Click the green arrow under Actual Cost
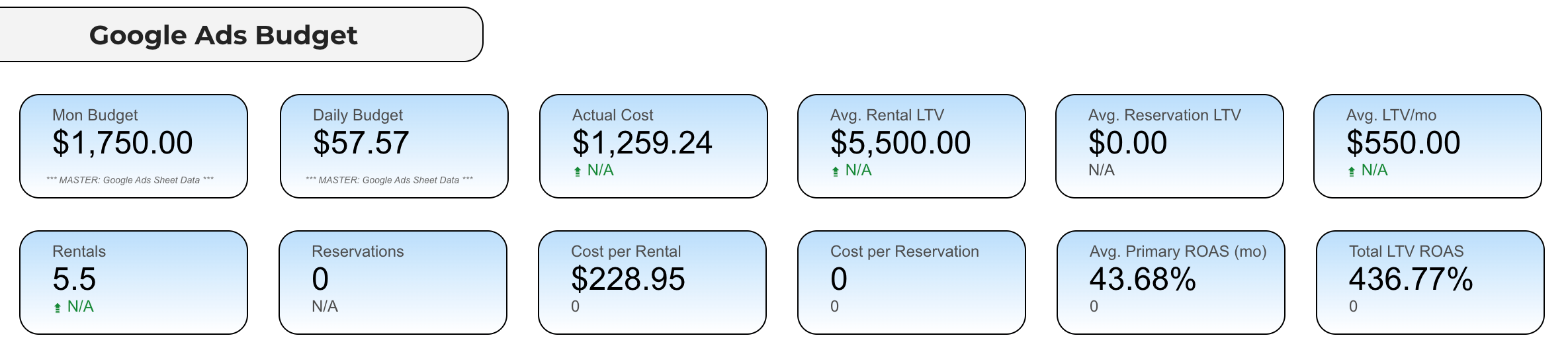The image size is (1568, 352). (578, 171)
